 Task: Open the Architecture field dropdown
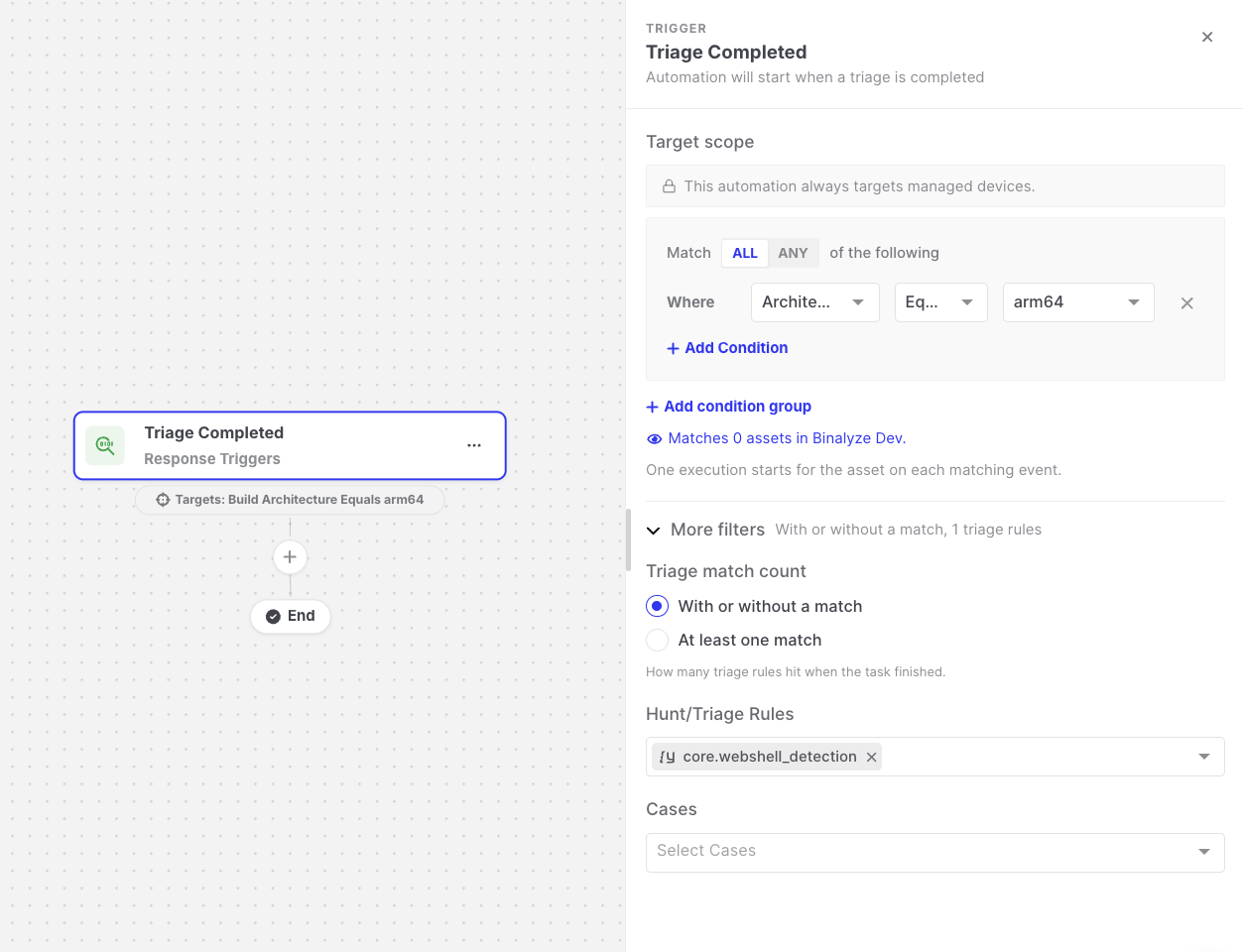(x=815, y=302)
